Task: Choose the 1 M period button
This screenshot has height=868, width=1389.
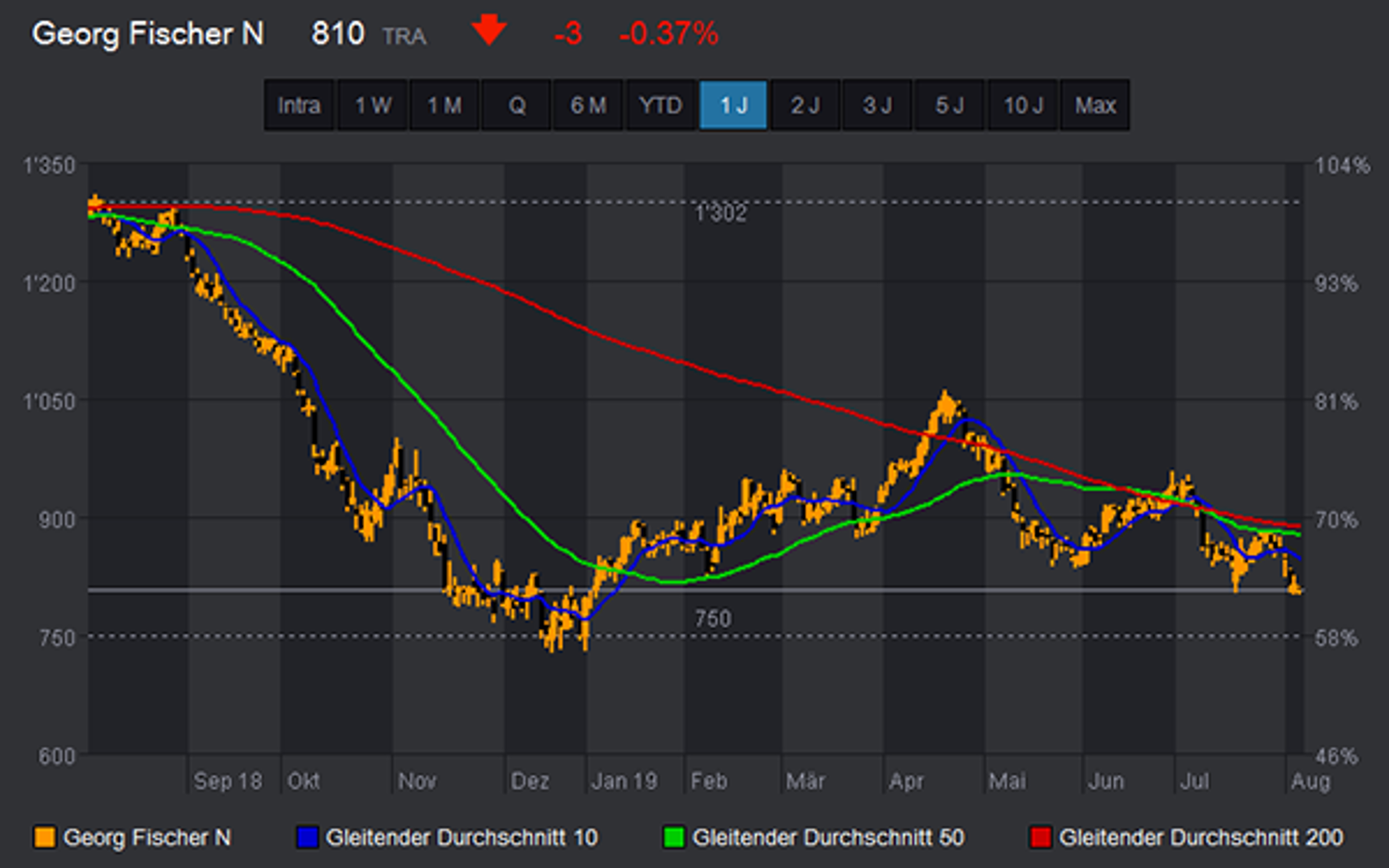Action: pos(444,105)
